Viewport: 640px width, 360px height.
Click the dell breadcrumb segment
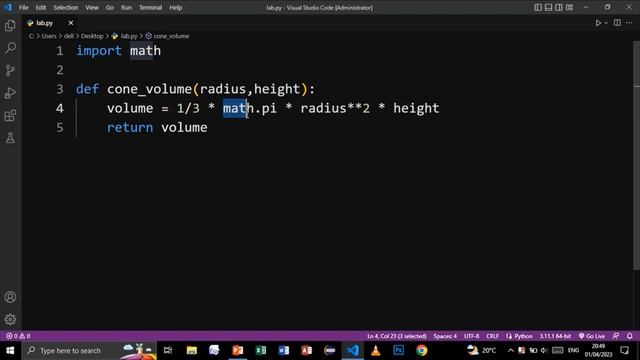point(68,36)
